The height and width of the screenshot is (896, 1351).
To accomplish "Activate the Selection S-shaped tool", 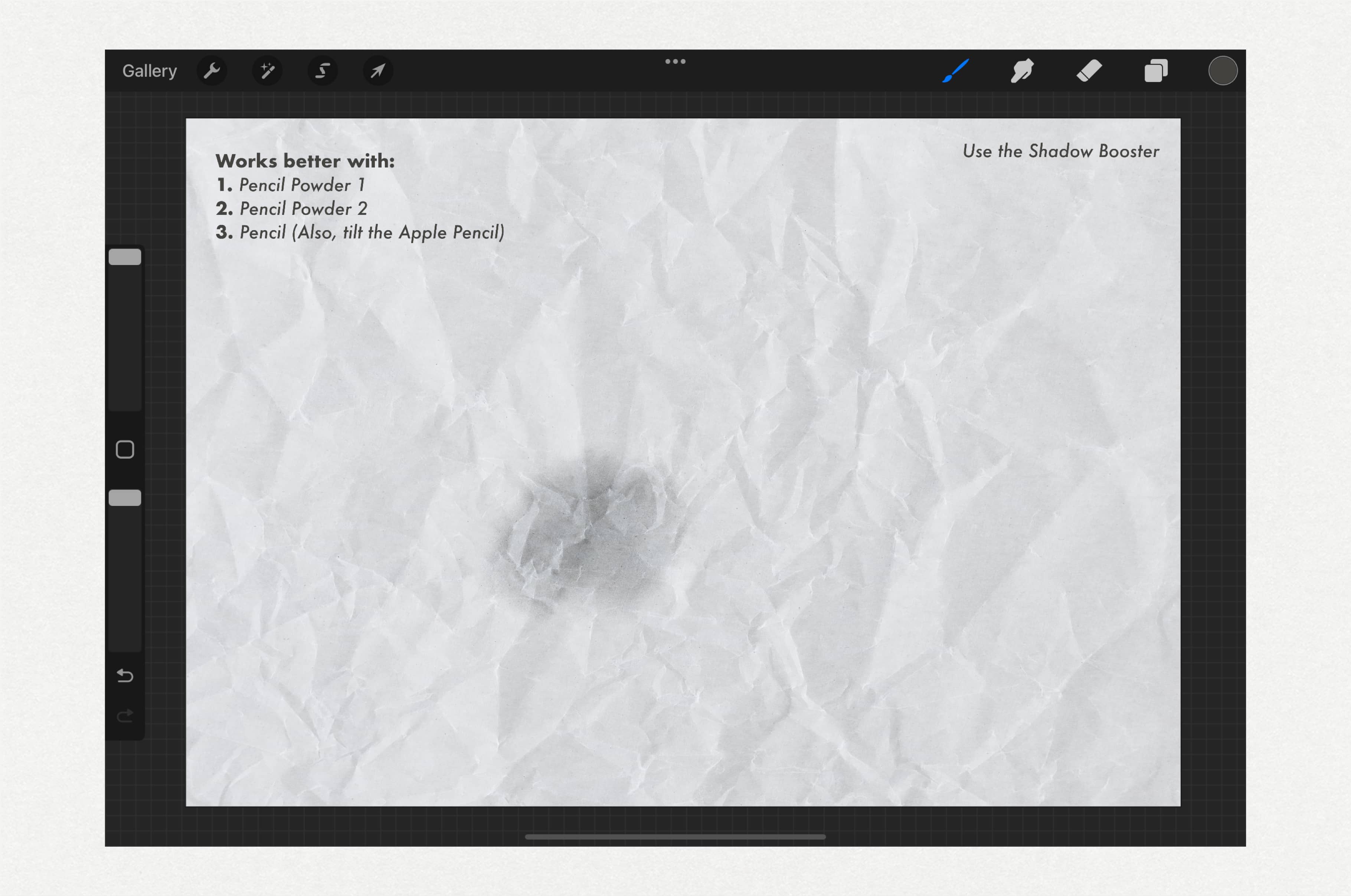I will 322,71.
